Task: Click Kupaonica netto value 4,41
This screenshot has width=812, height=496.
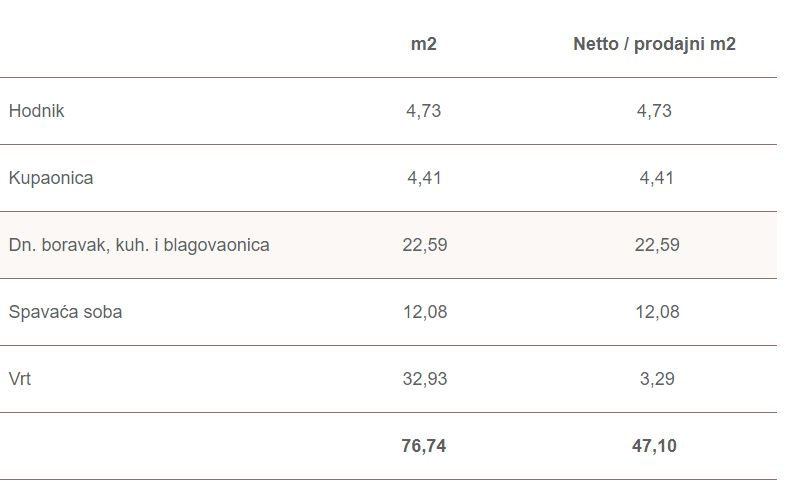Action: (657, 178)
